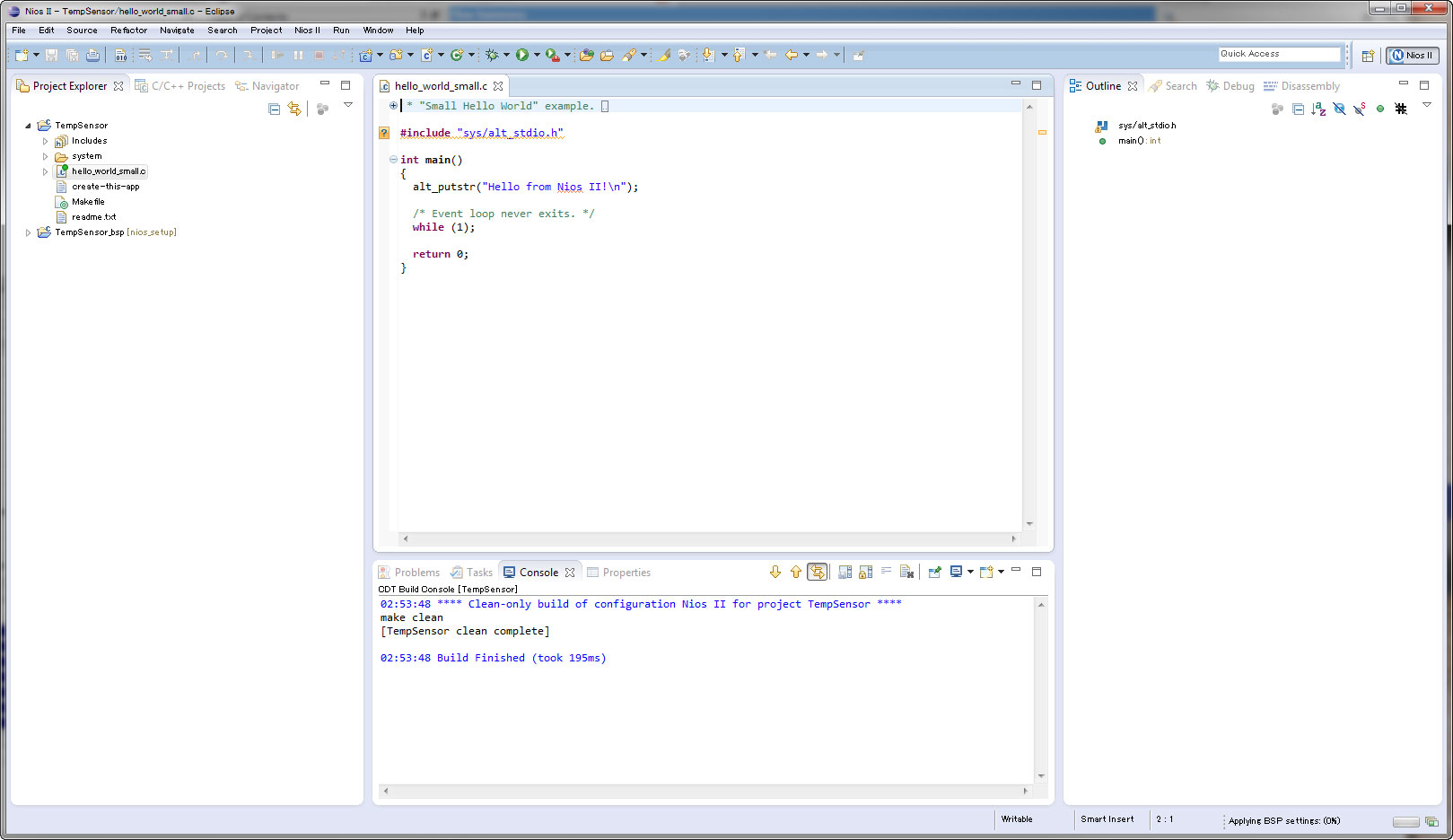Select main() : int in Outline
The image size is (1453, 840).
1139,141
